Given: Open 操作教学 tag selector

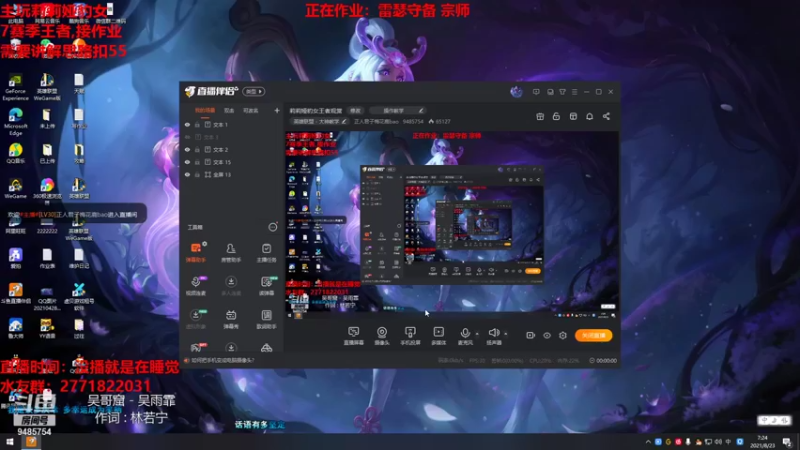Looking at the screenshot, I should pyautogui.click(x=397, y=110).
